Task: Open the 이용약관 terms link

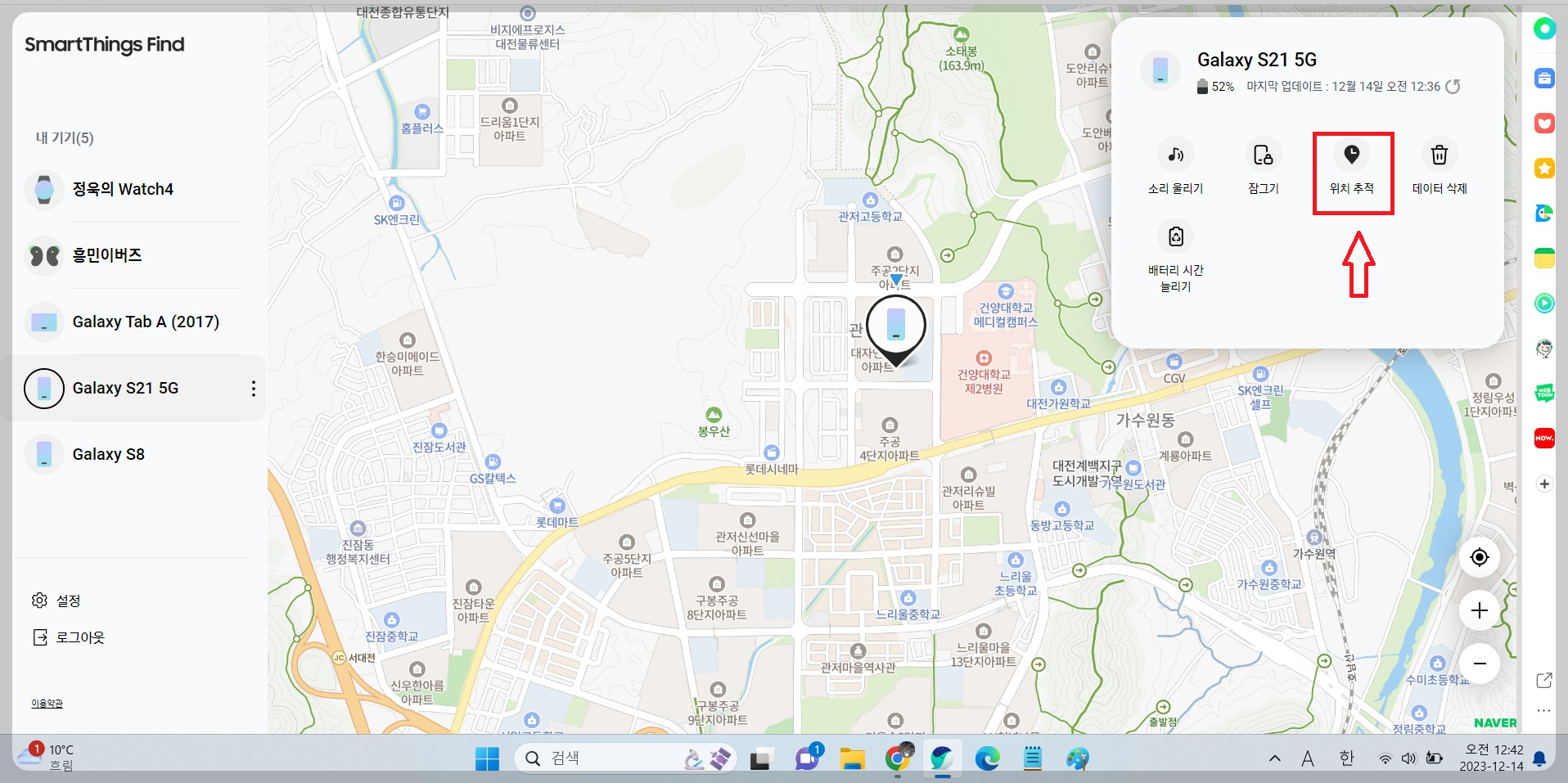Action: (x=47, y=704)
